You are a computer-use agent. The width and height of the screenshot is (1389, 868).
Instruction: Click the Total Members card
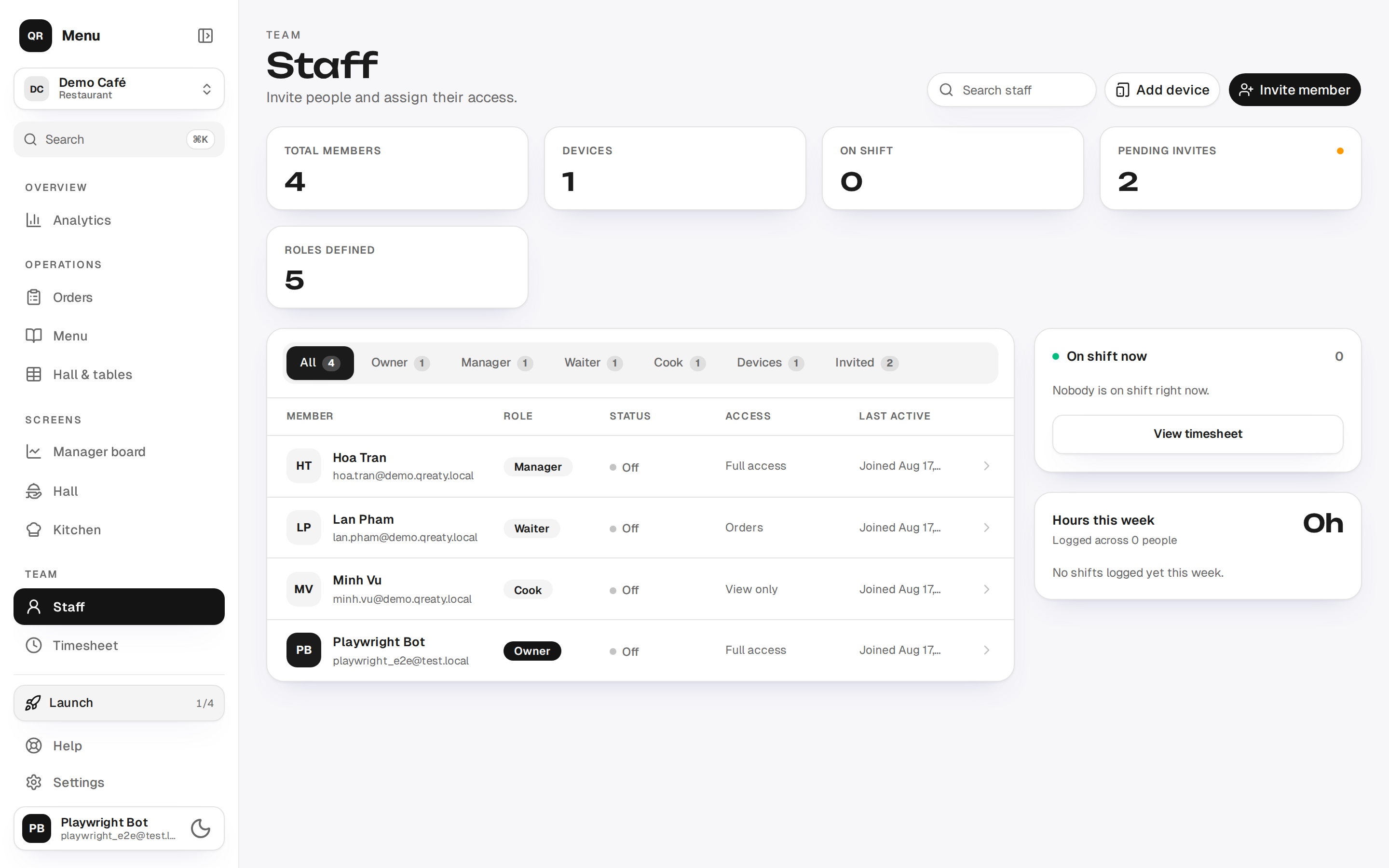click(397, 168)
